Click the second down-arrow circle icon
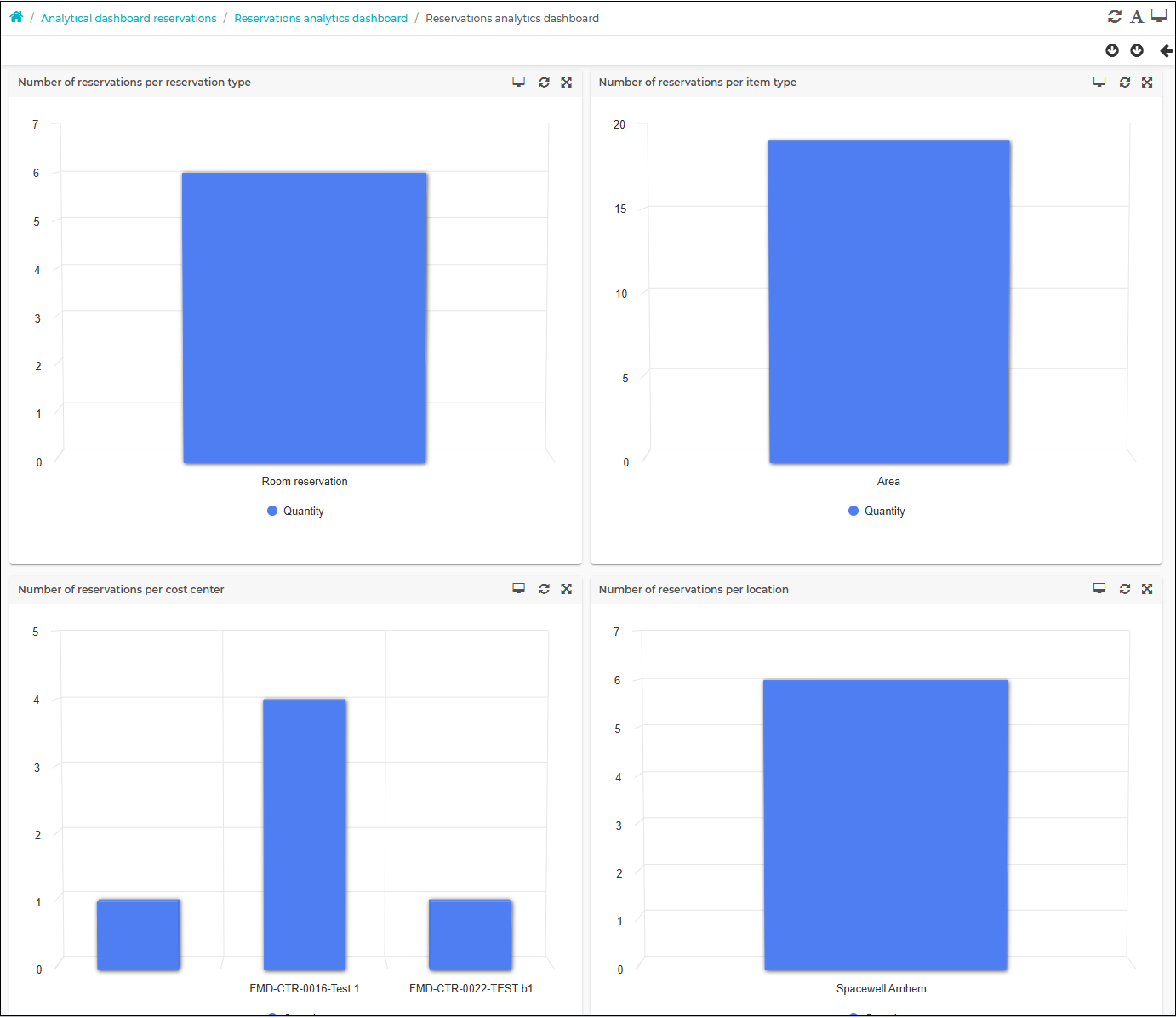This screenshot has height=1018, width=1176. [1137, 51]
